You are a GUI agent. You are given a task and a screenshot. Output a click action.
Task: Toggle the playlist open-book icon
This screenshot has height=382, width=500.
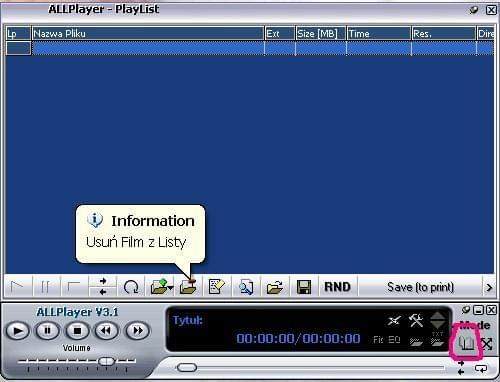point(466,343)
